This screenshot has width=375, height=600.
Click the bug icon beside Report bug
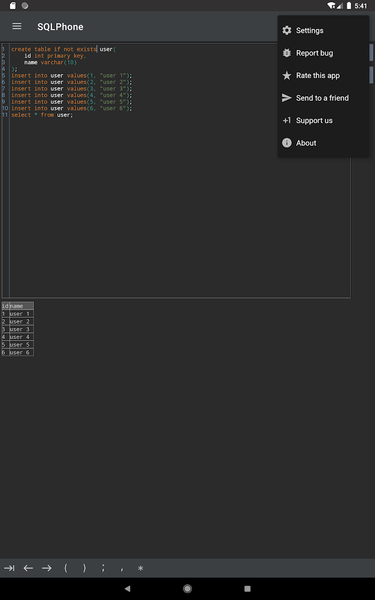287,53
